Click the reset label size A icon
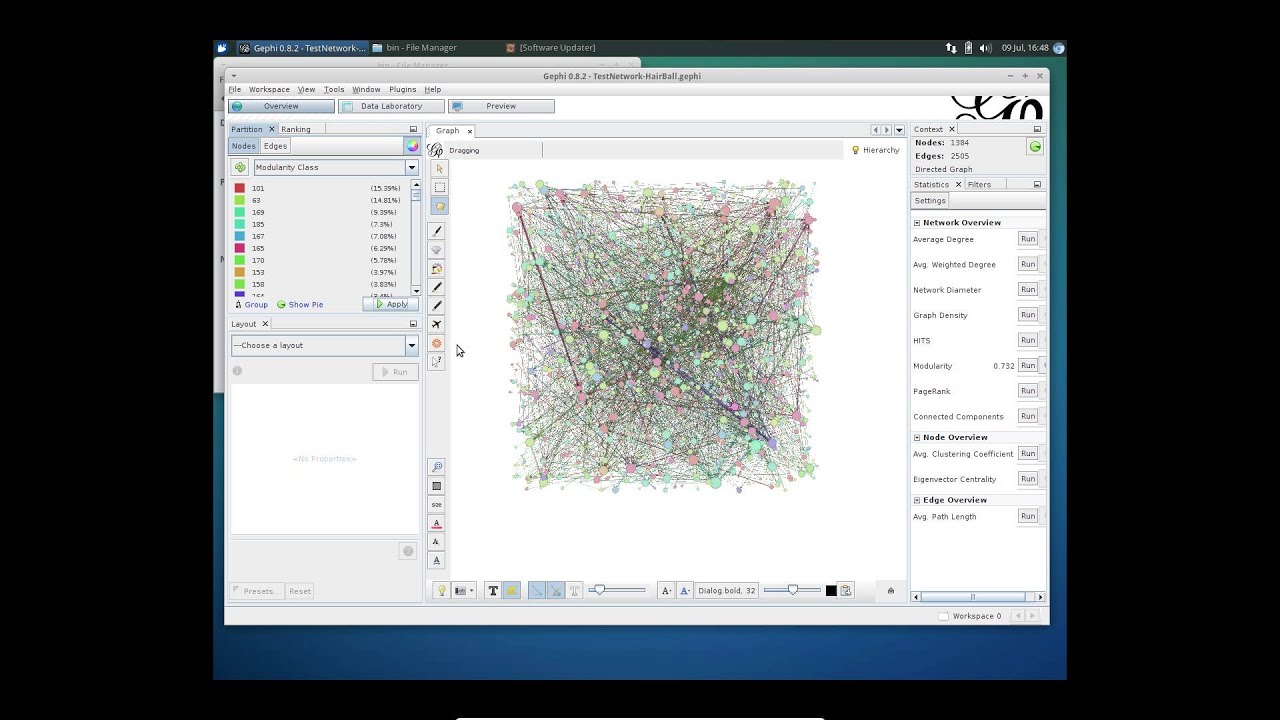The height and width of the screenshot is (720, 1280). point(437,560)
